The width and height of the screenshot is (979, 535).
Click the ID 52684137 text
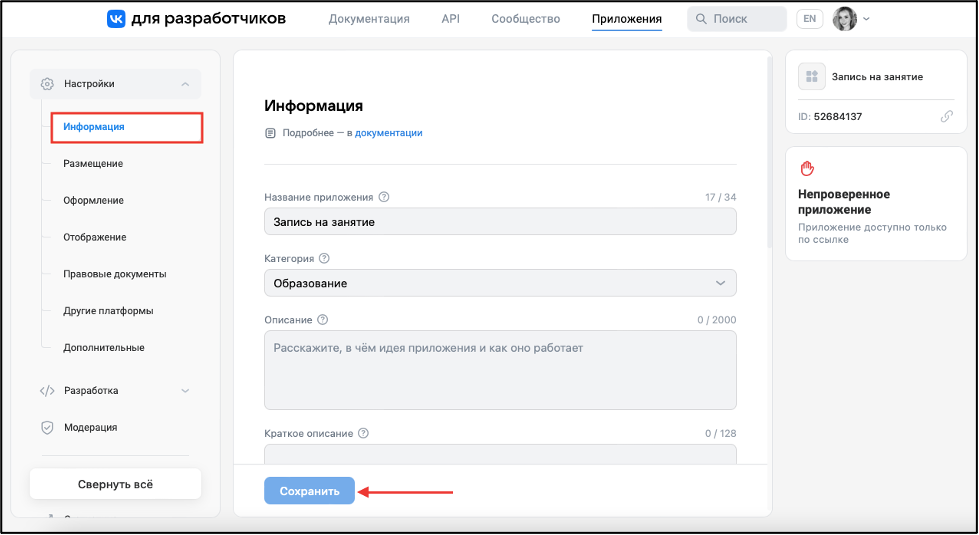[x=830, y=117]
